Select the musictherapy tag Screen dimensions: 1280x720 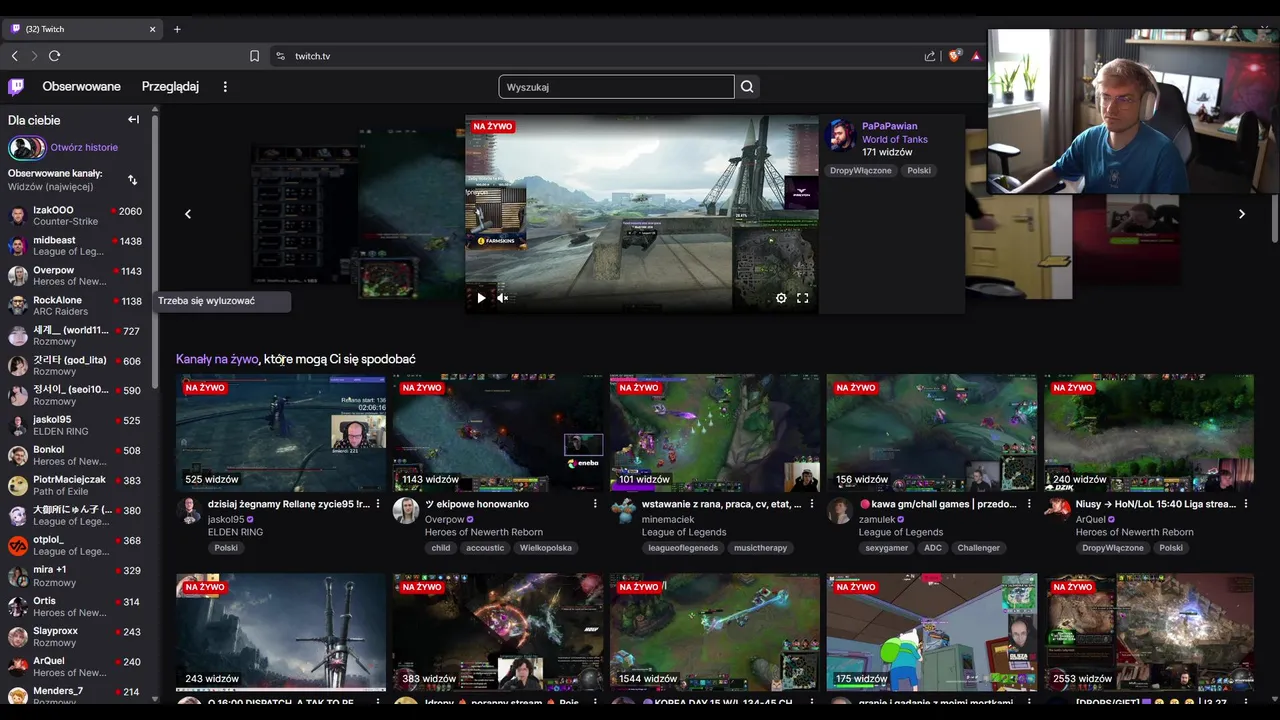tap(760, 548)
